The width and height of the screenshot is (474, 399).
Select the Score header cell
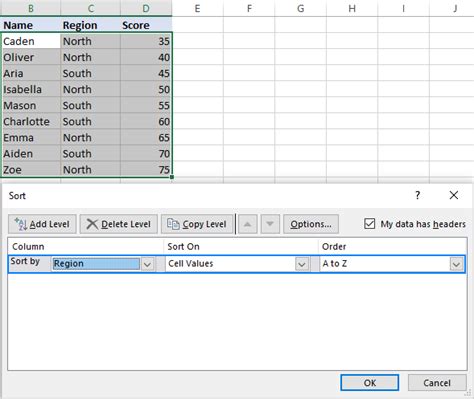tap(146, 25)
